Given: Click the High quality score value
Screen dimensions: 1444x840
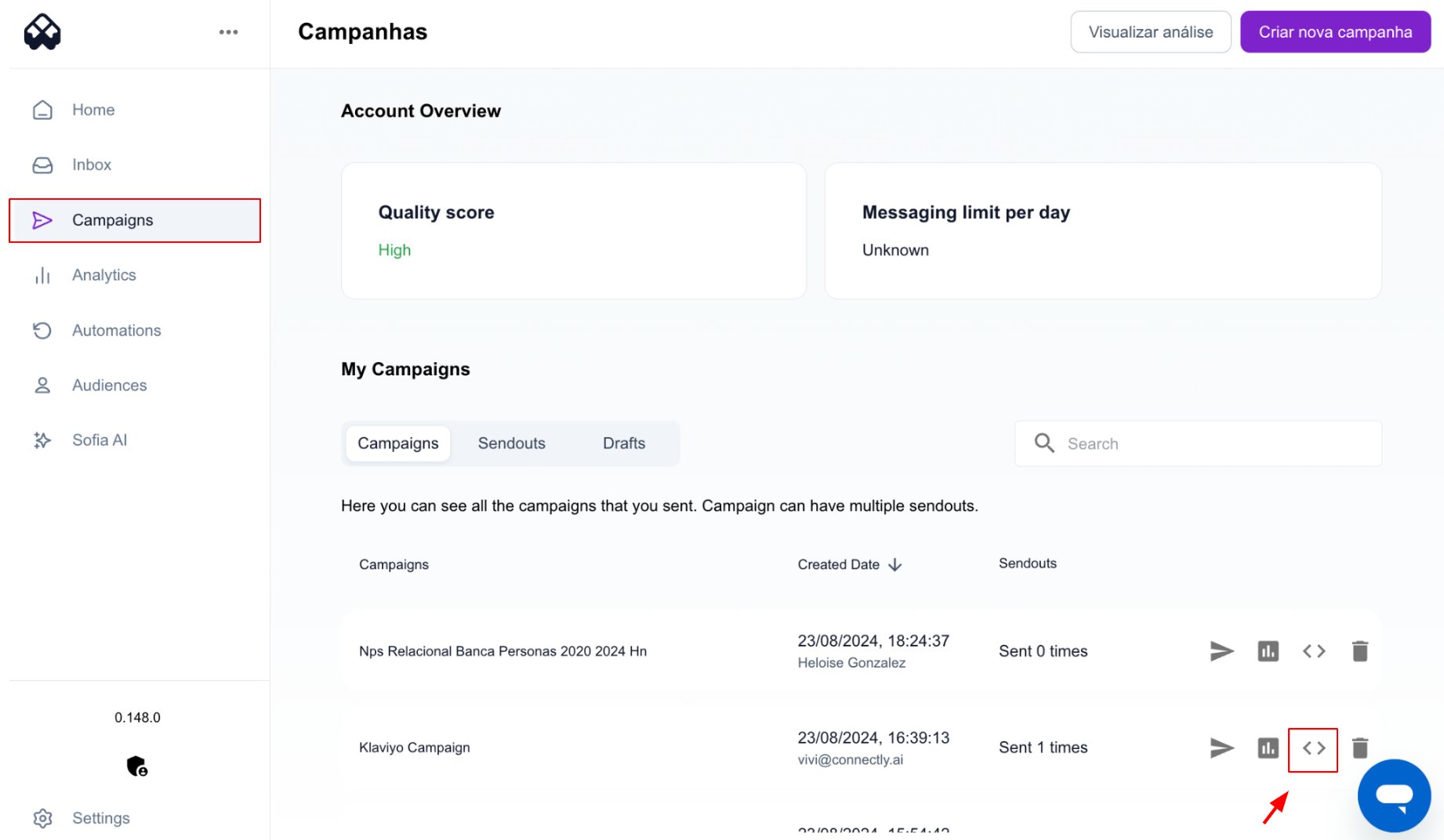Looking at the screenshot, I should 394,250.
